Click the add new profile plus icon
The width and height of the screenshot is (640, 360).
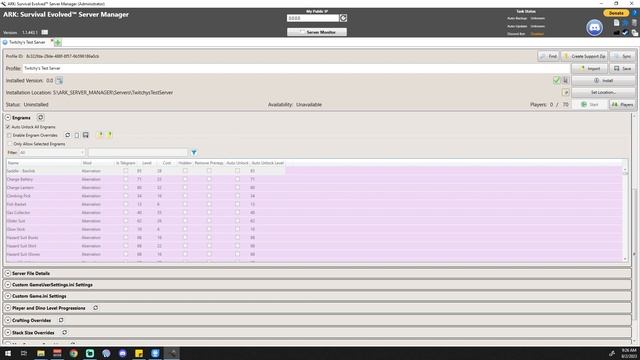point(58,42)
